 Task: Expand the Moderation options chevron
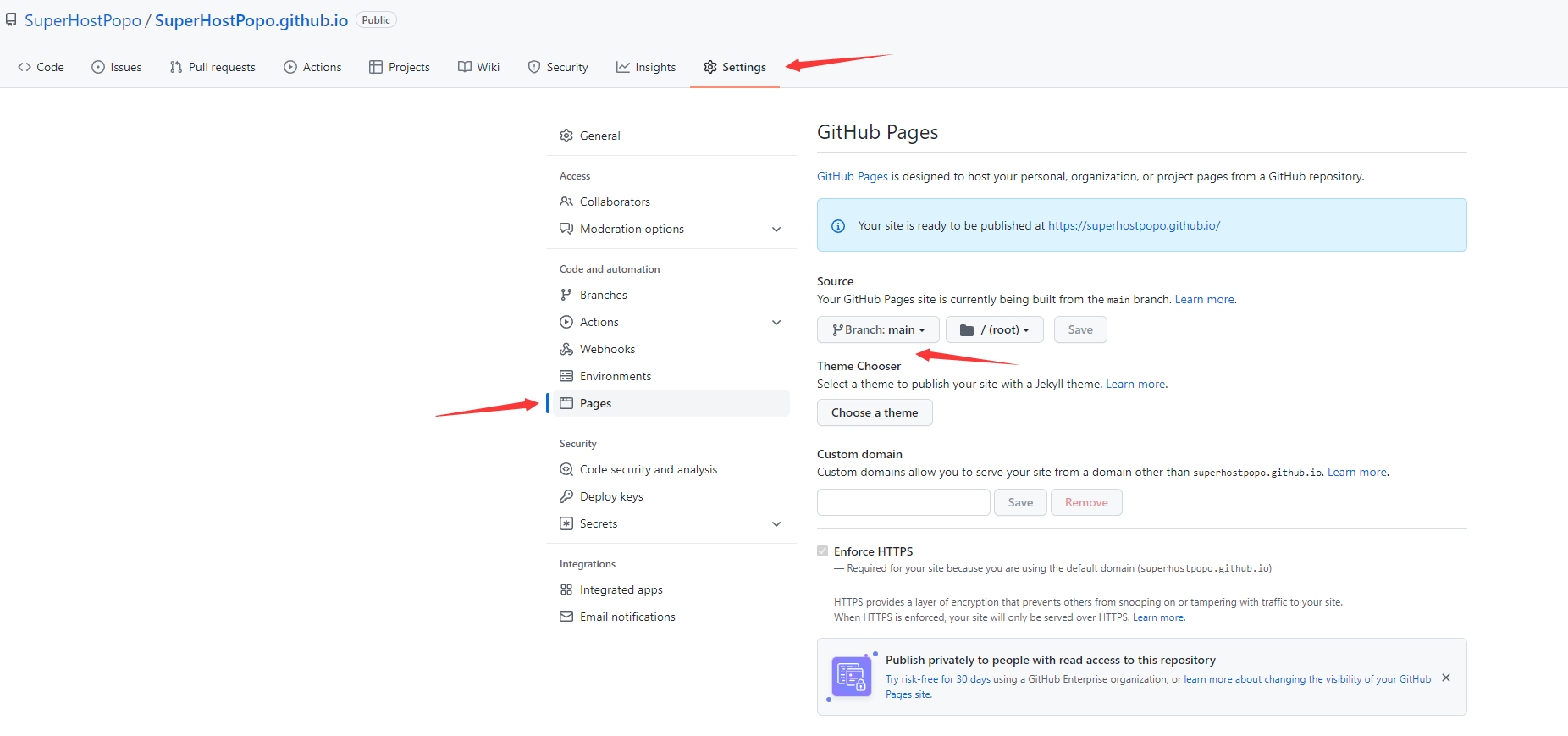click(x=776, y=230)
